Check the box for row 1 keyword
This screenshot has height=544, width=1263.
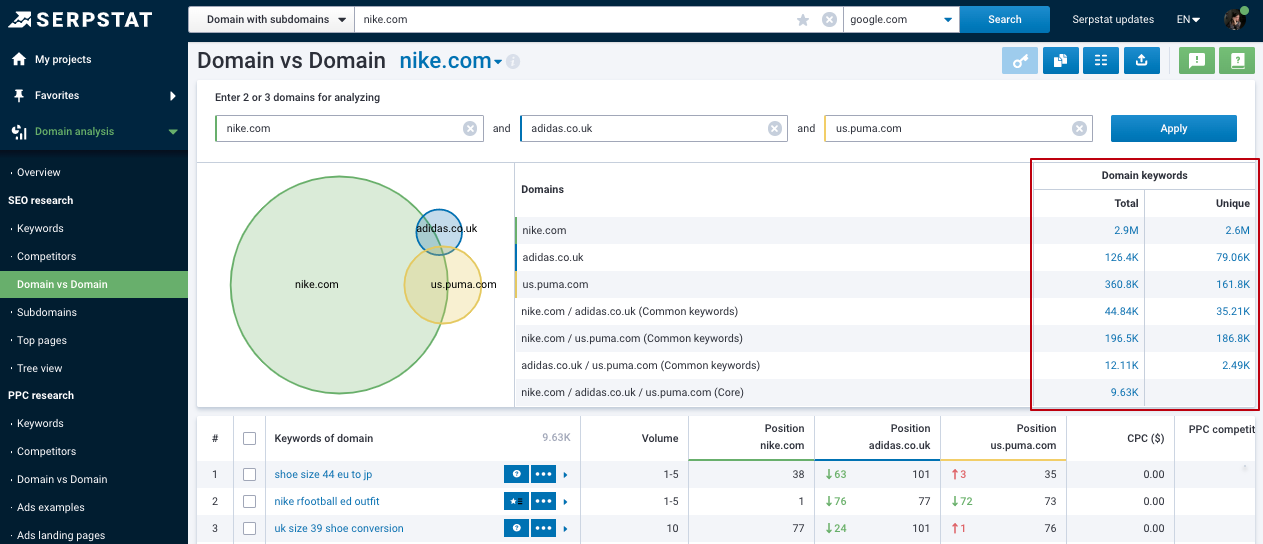[x=249, y=474]
